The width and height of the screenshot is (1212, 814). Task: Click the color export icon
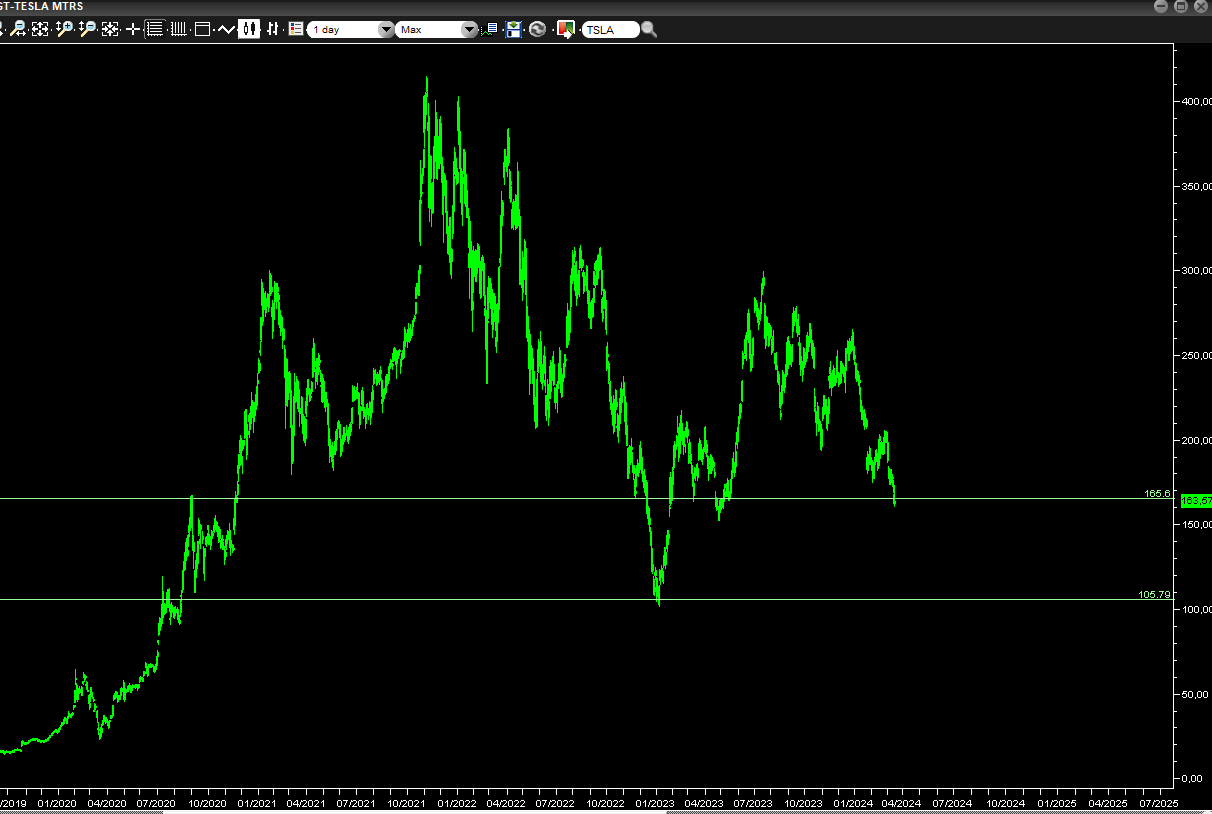[566, 29]
